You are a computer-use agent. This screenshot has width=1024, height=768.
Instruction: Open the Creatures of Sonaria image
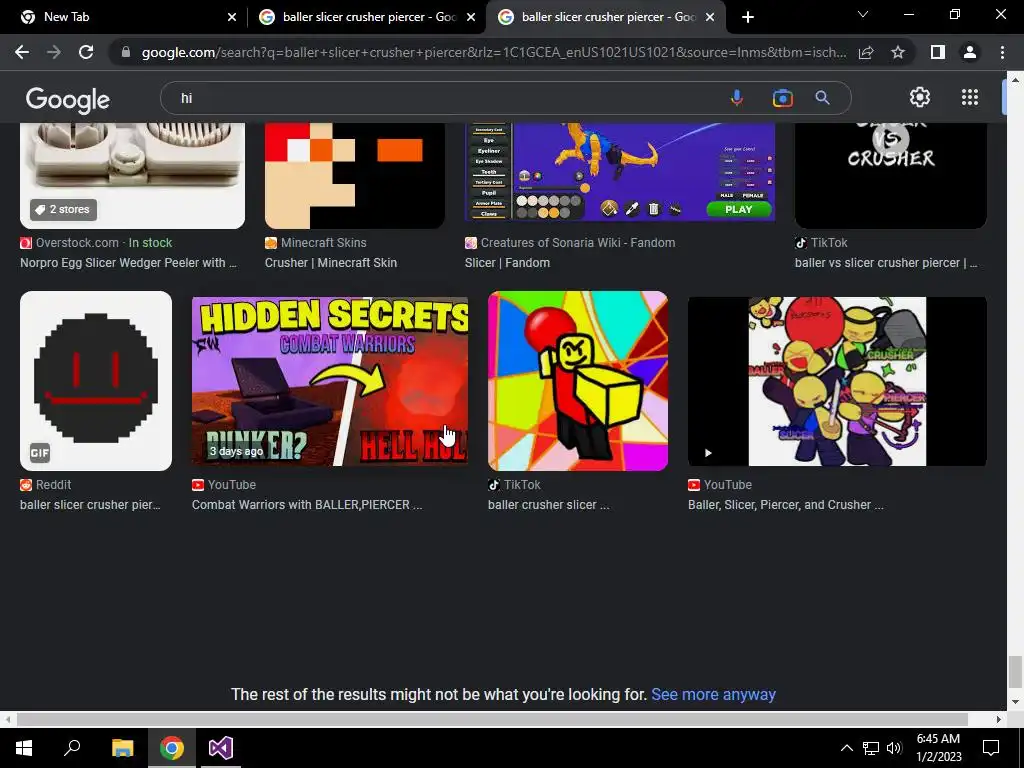(x=620, y=172)
